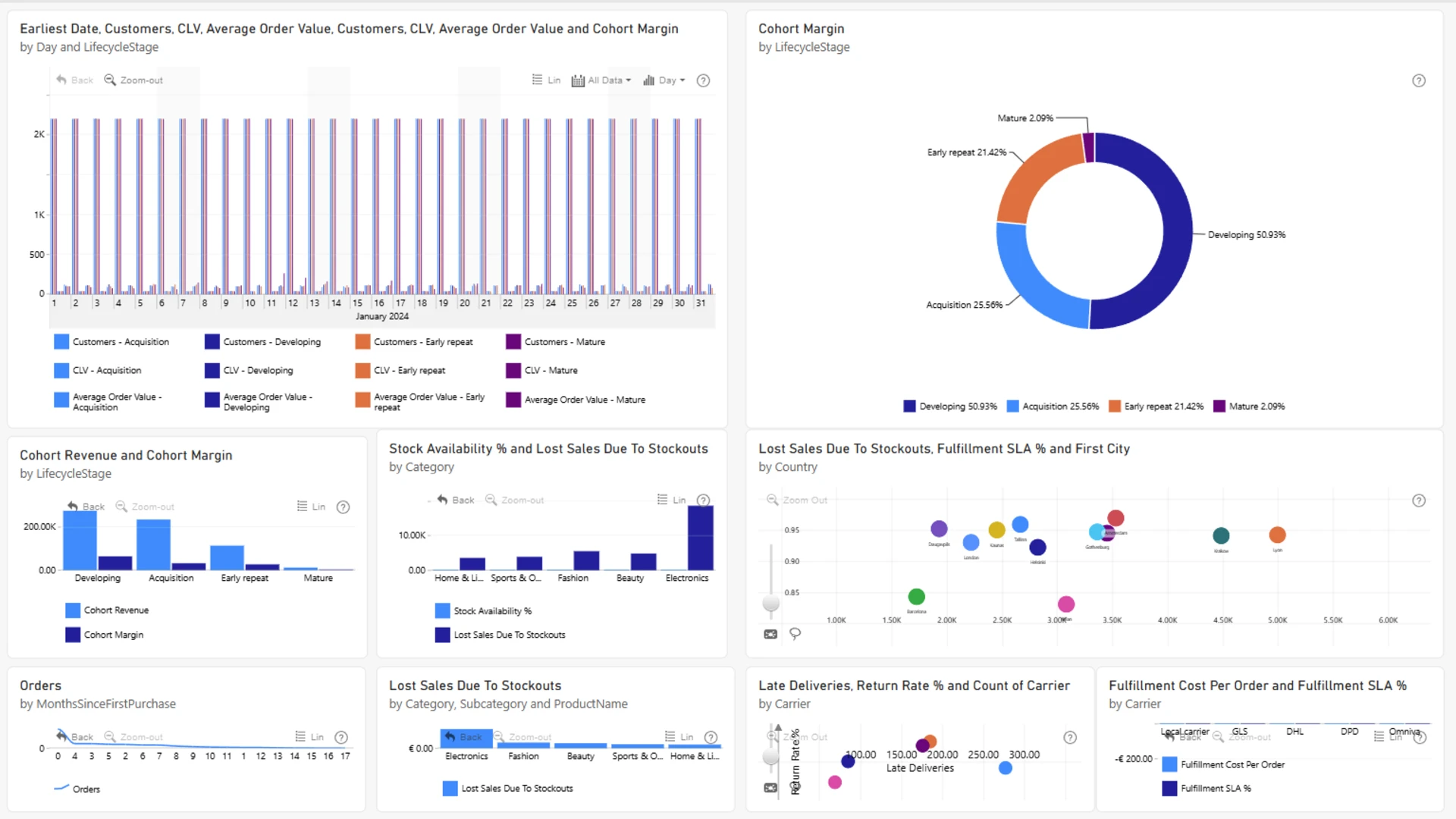Open help icon on Orders chart
Screen dimensions: 1456x819
pos(341,737)
